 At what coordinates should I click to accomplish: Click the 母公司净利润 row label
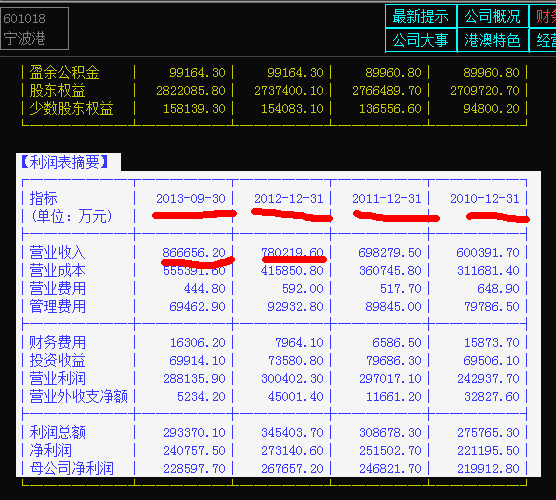point(71,468)
